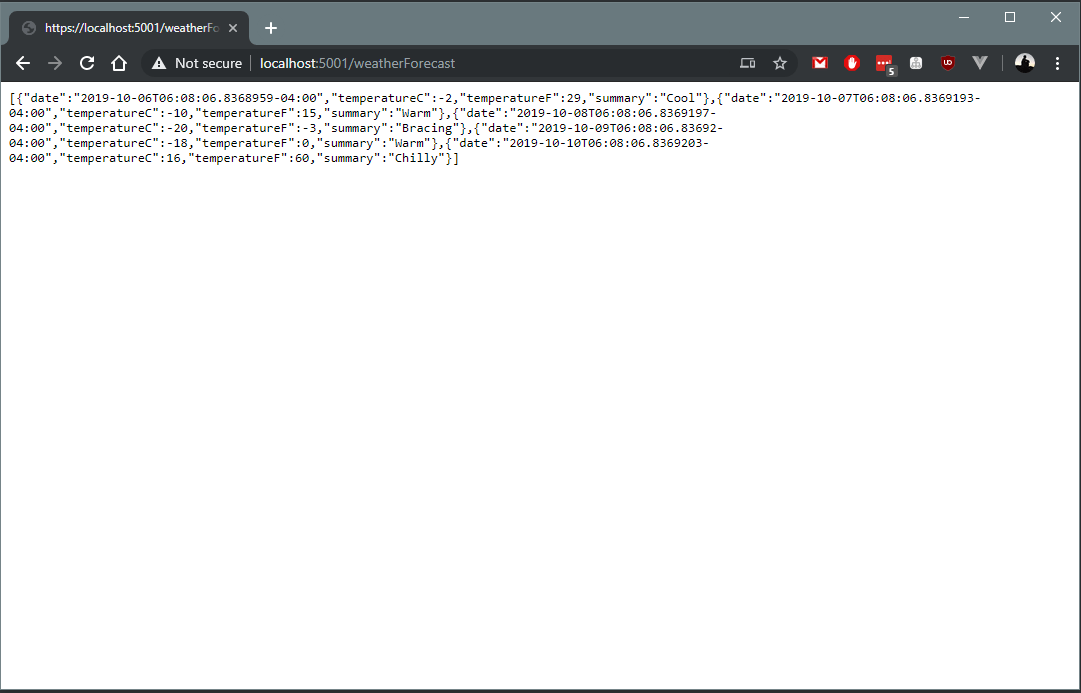
Task: Click the V-shaped extension icon
Action: (979, 63)
